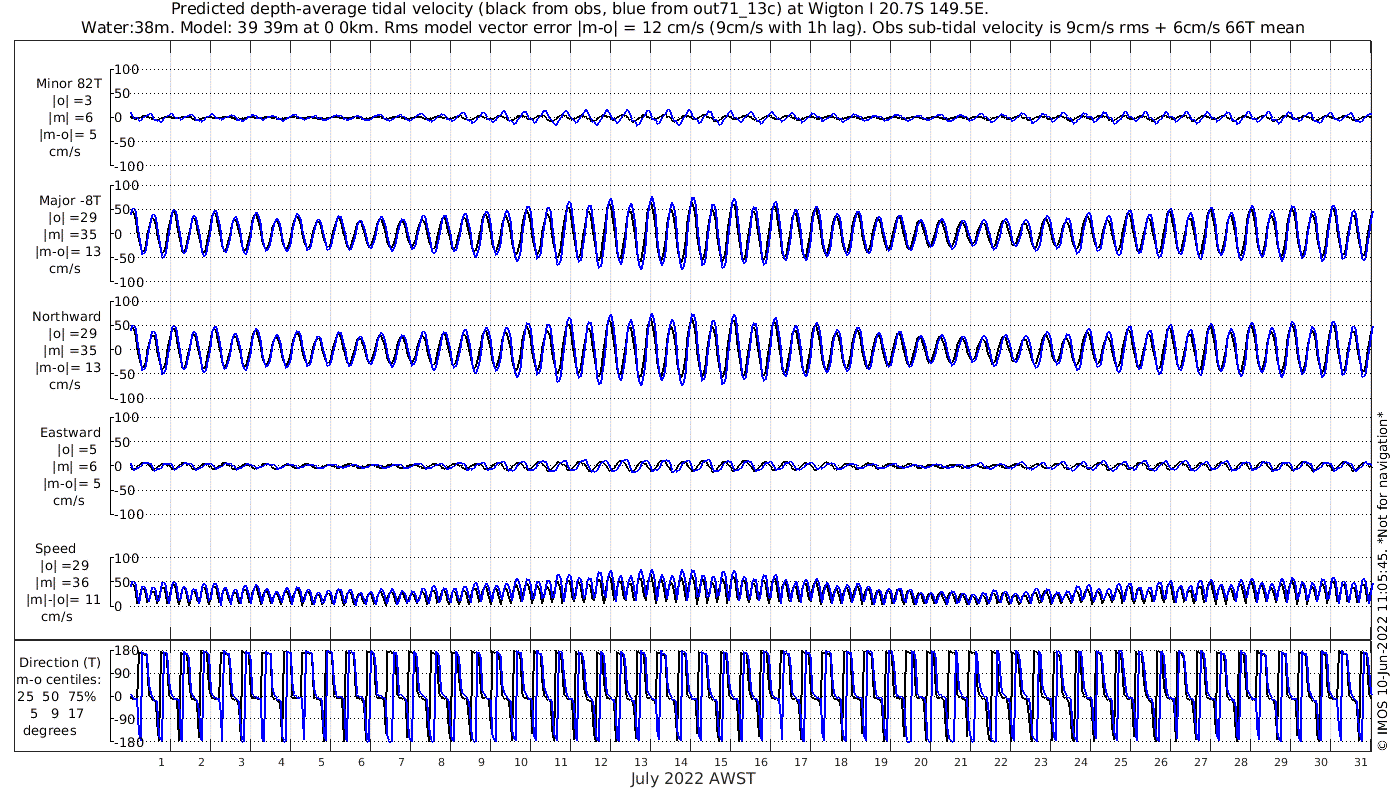Click the '25 50 75%' centile row

[x=57, y=696]
